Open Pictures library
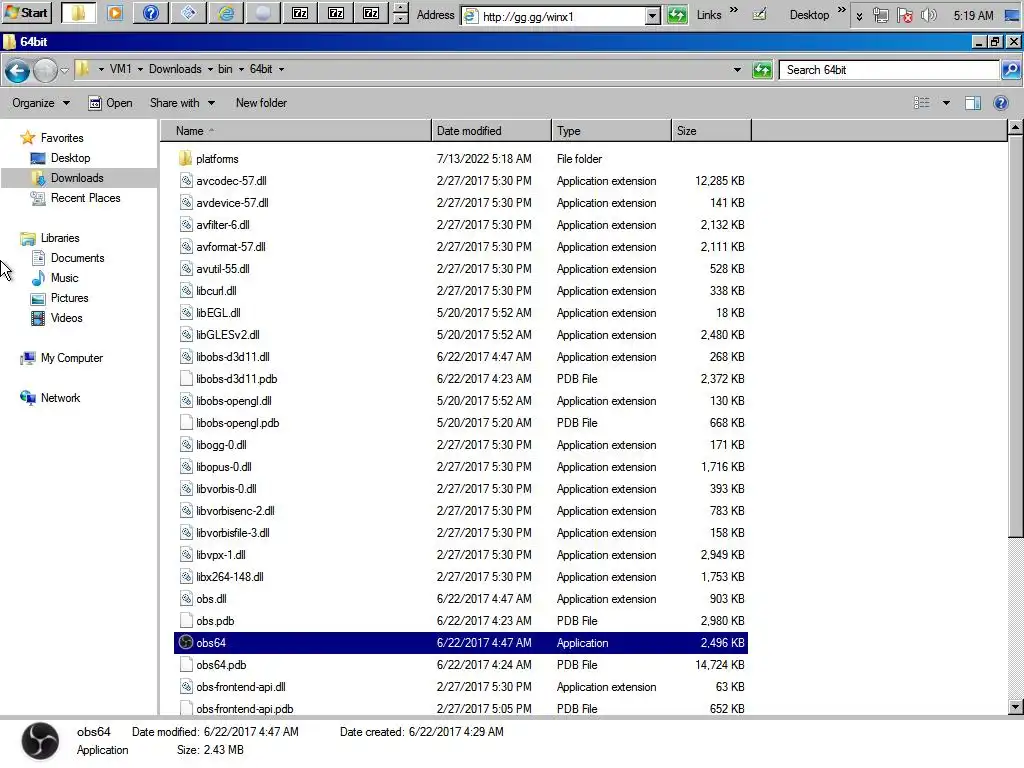1024x768 pixels. [69, 298]
